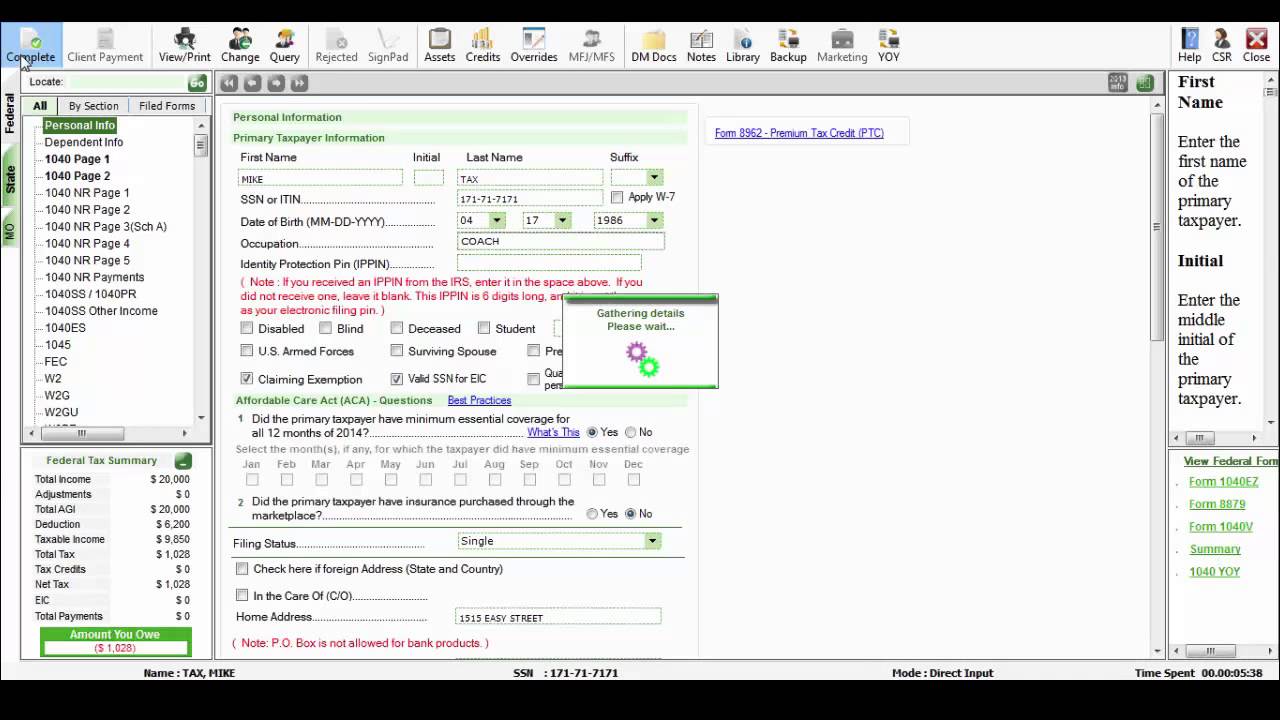The width and height of the screenshot is (1280, 720).
Task: Open DM Docs folder icon
Action: point(654,46)
